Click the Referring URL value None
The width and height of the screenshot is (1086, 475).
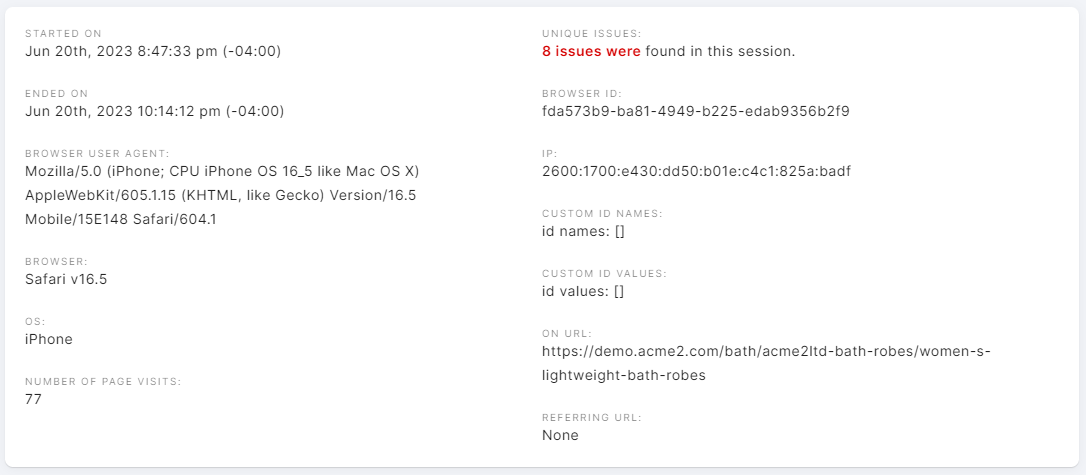coord(560,436)
